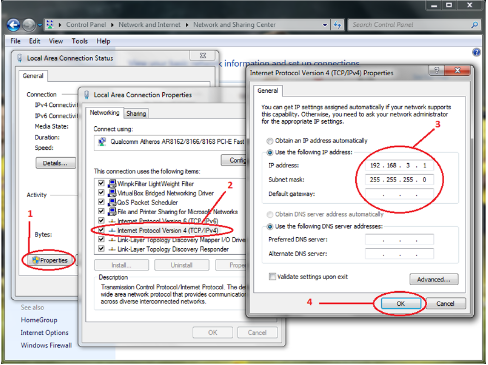The image size is (488, 365).
Task: Uncheck File and Printer Sharing checkbox
Action: pos(101,211)
